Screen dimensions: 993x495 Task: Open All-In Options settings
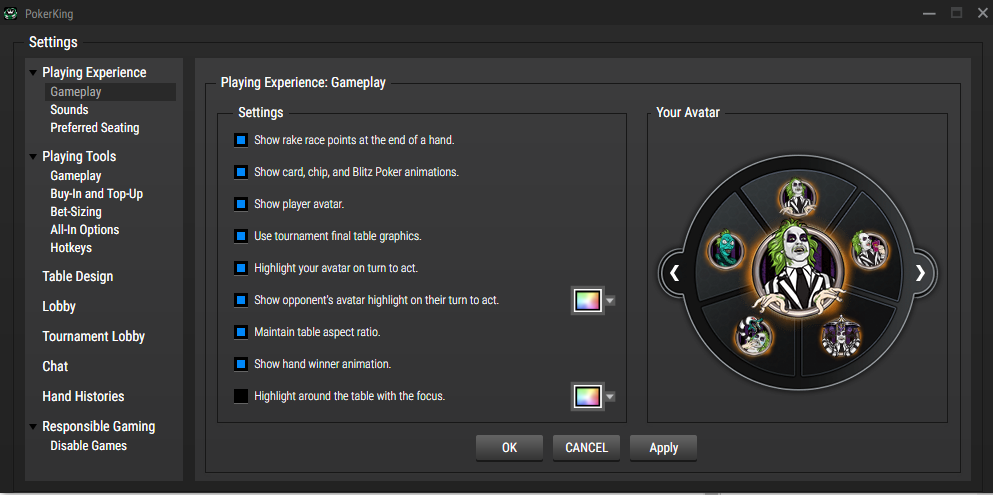point(84,229)
